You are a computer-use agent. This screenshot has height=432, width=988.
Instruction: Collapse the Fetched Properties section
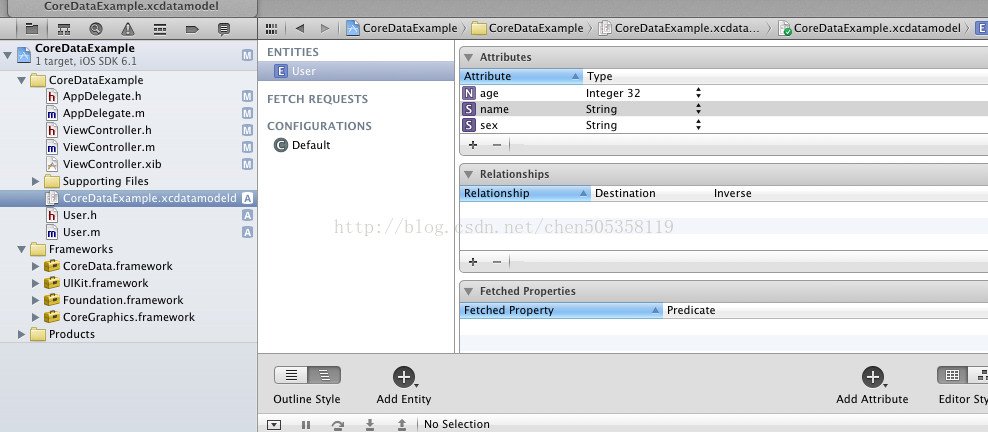469,292
